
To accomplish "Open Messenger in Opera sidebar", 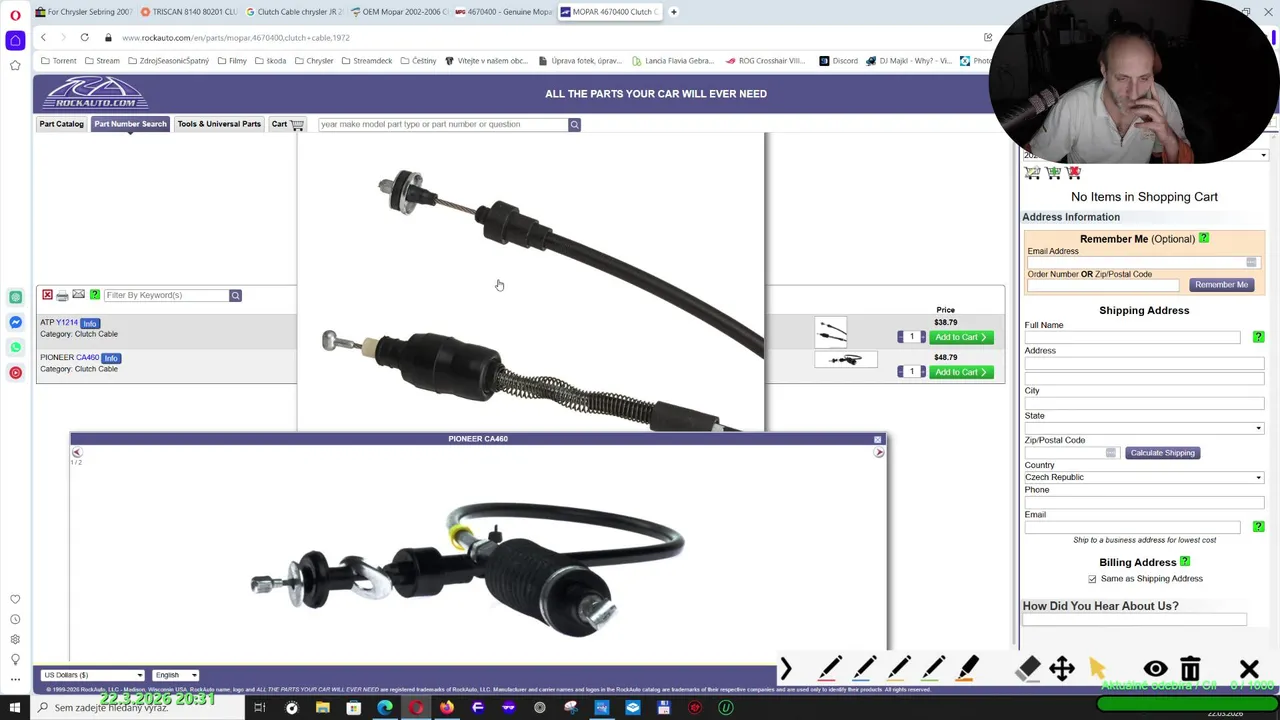I will 15,322.
